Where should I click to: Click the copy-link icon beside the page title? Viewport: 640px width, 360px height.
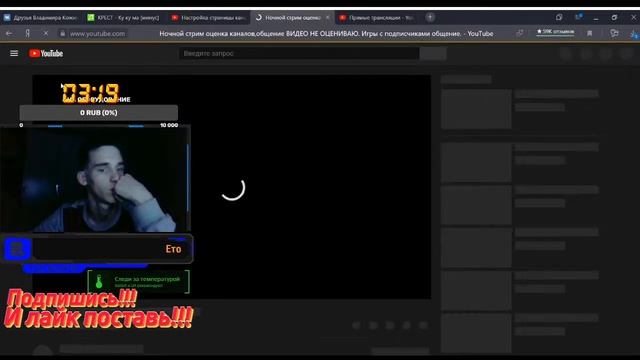[519, 33]
